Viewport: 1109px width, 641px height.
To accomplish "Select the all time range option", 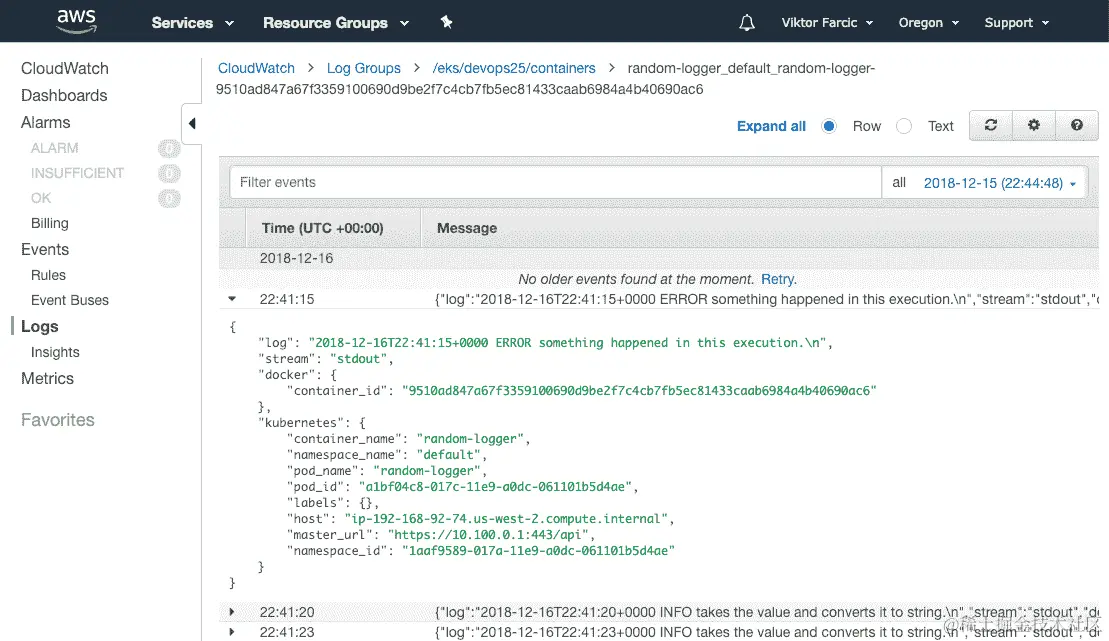I will click(x=899, y=183).
